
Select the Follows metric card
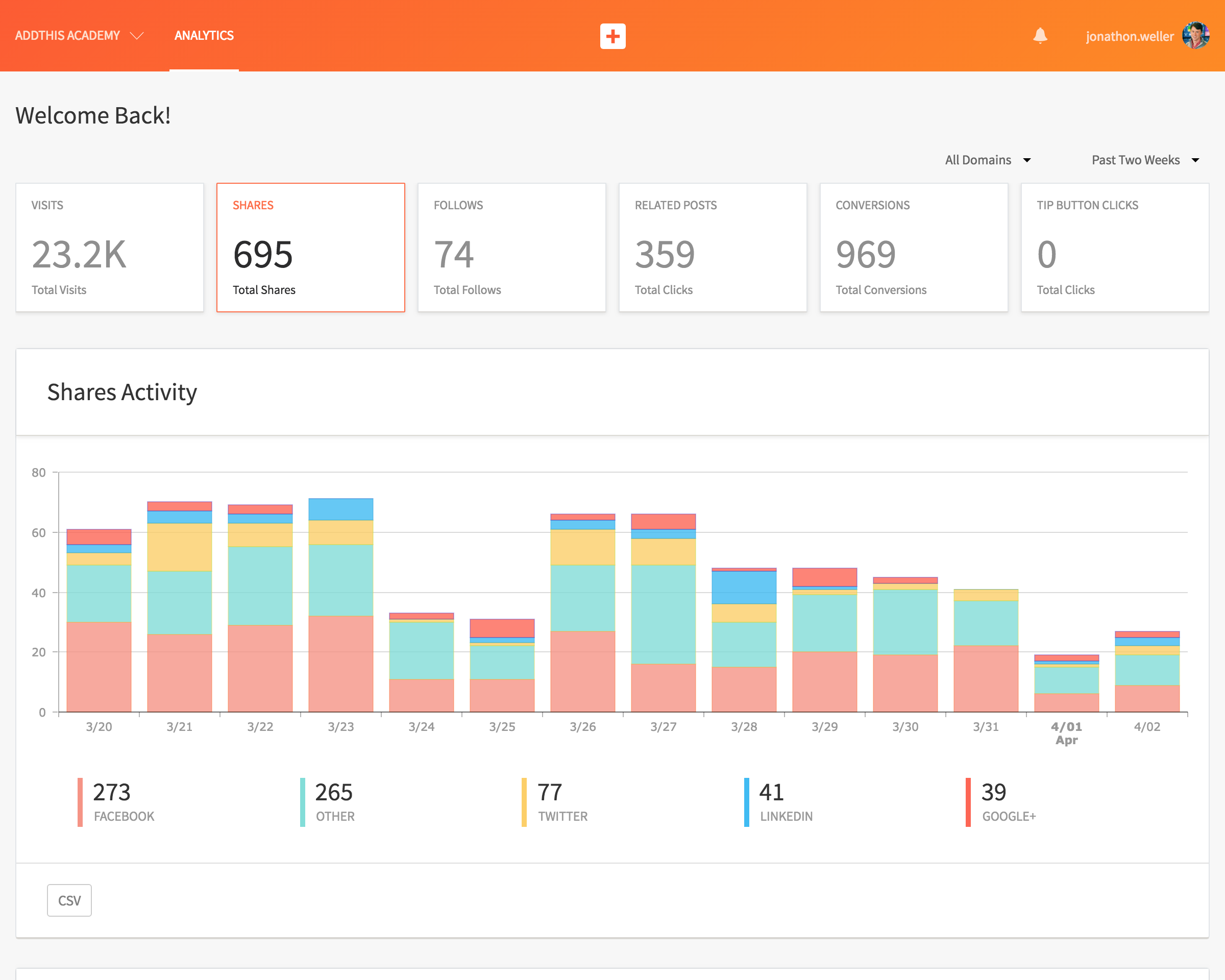pos(512,247)
